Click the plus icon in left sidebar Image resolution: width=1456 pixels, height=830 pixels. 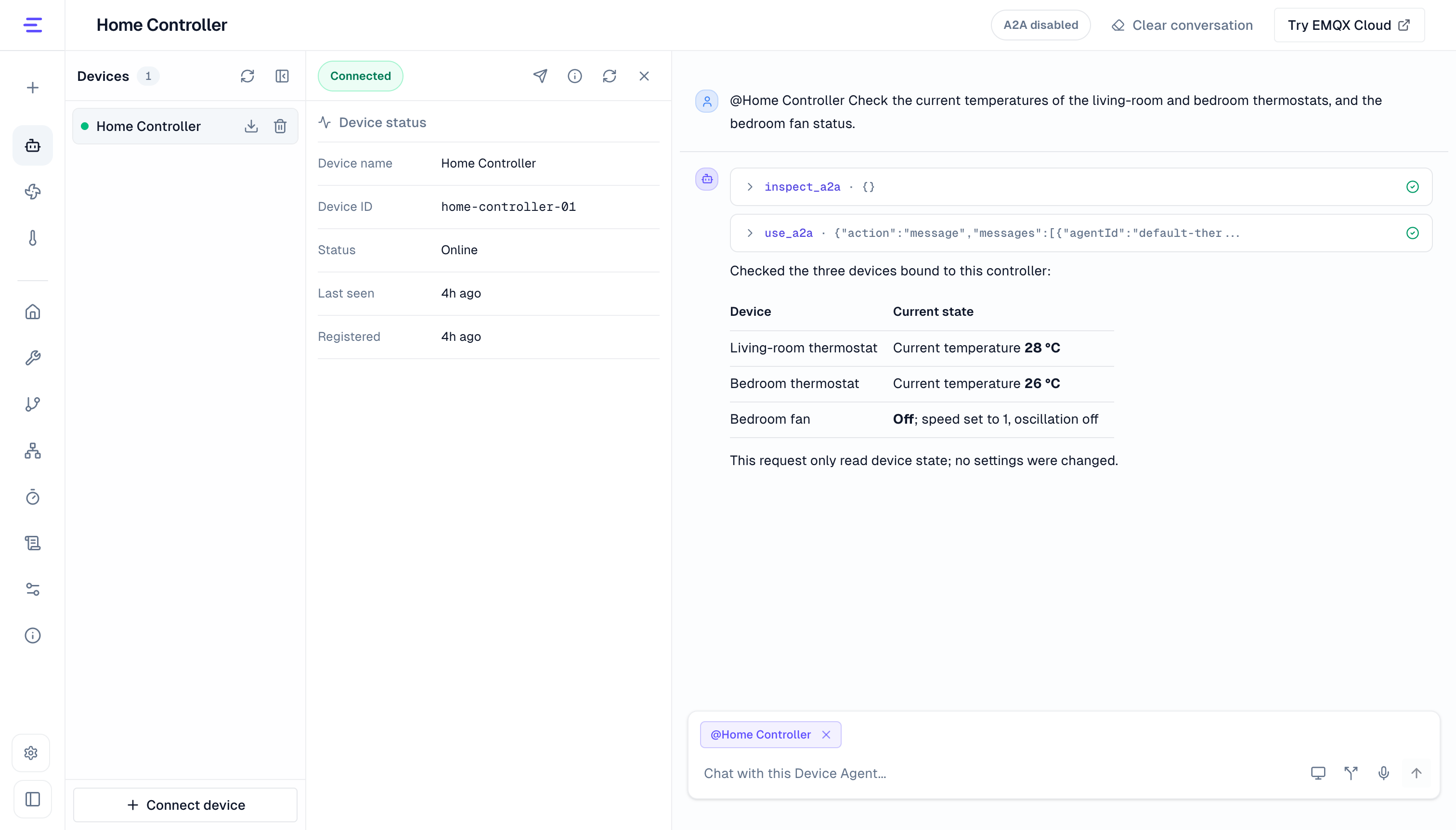pyautogui.click(x=32, y=88)
